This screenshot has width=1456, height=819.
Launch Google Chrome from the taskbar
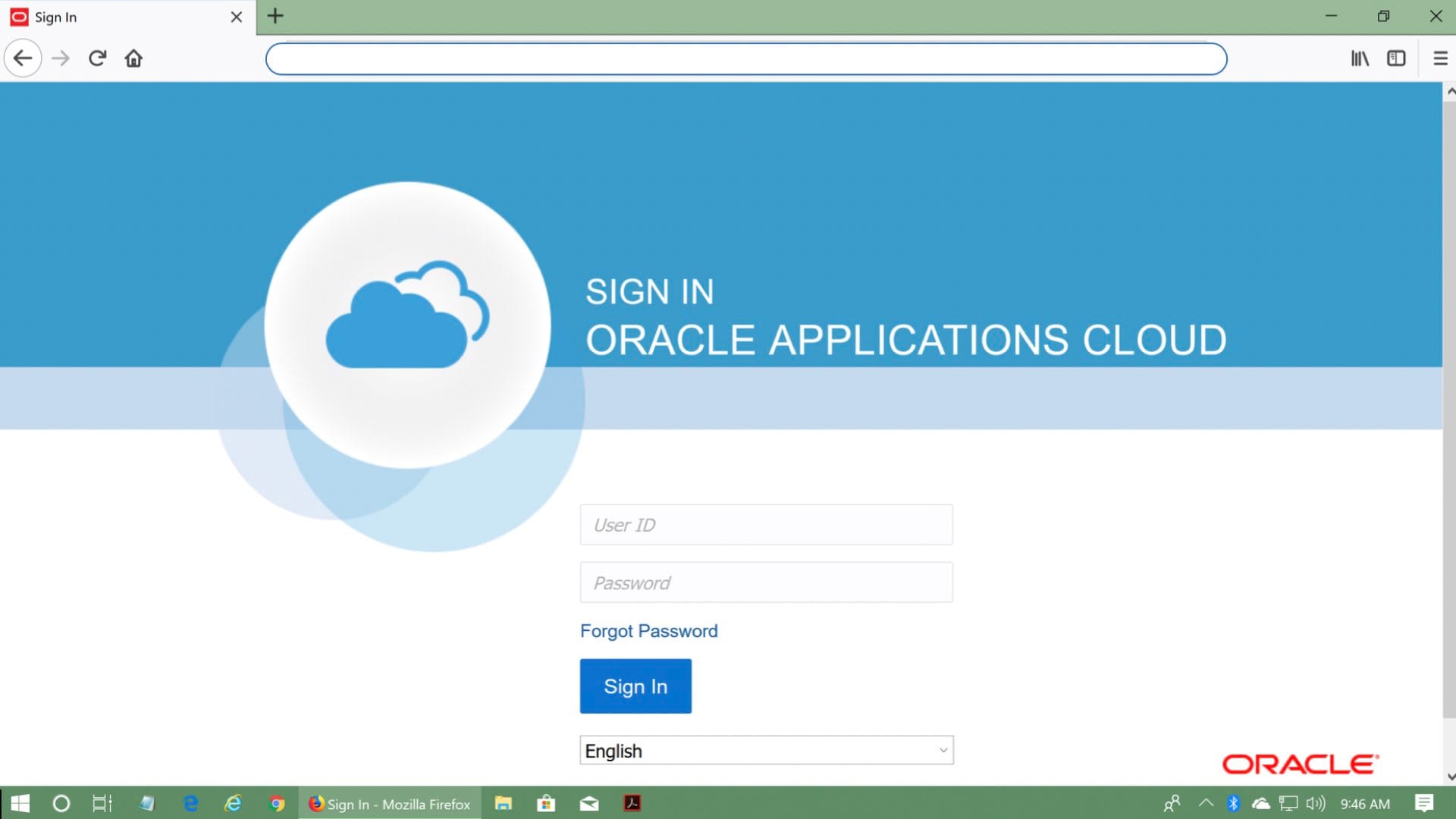(278, 804)
